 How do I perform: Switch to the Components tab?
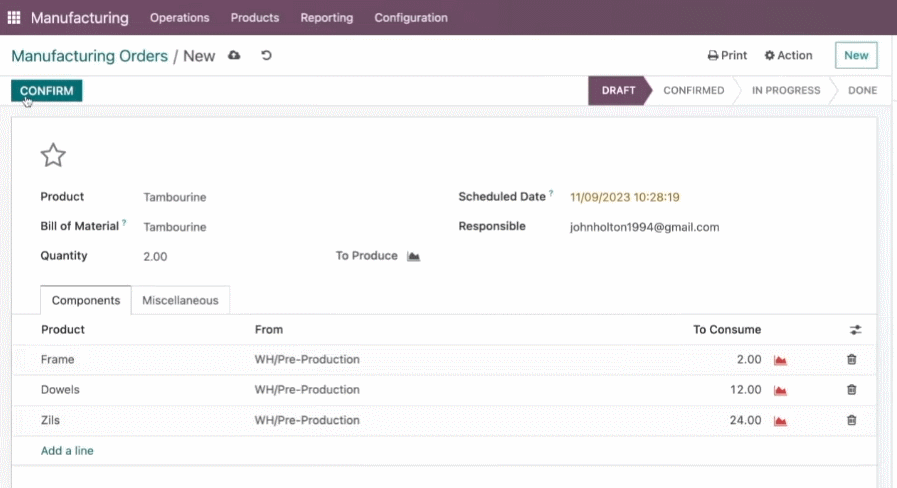tap(86, 300)
